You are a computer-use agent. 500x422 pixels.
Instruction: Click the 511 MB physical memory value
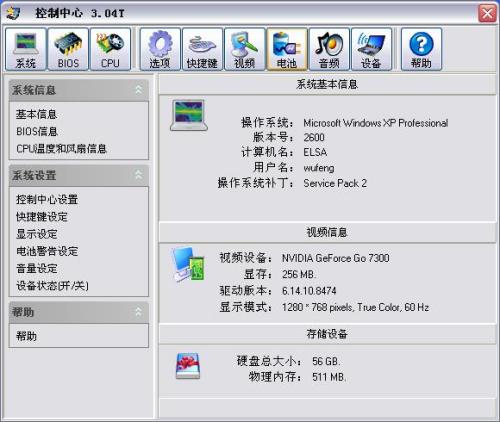tap(329, 377)
